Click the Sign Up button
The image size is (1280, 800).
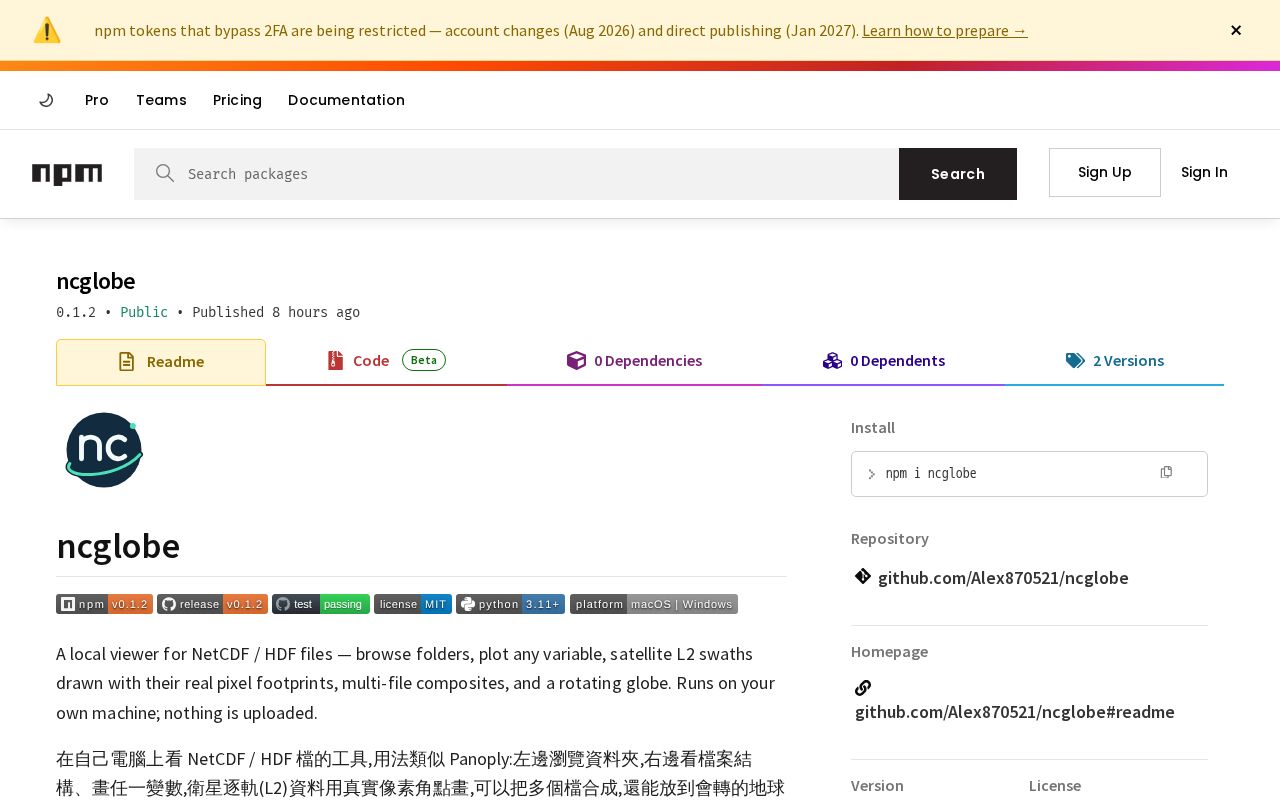click(x=1105, y=172)
